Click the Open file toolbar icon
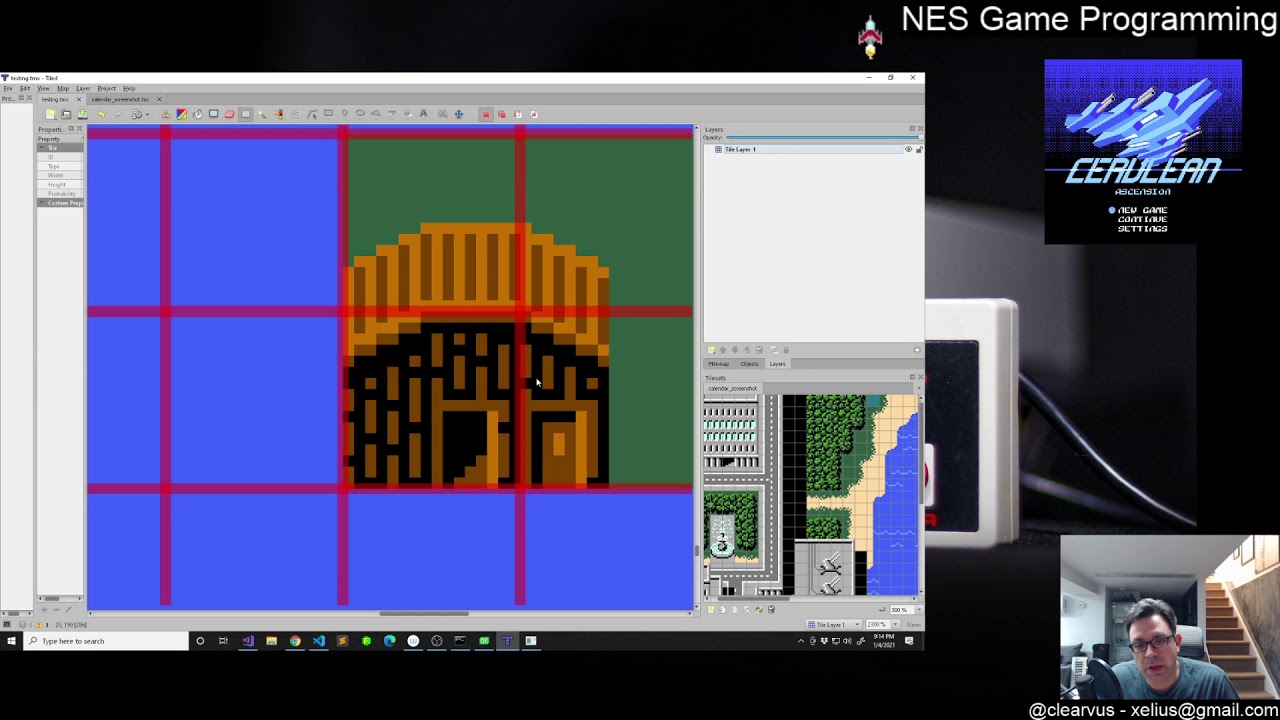This screenshot has height=720, width=1280. [x=66, y=114]
